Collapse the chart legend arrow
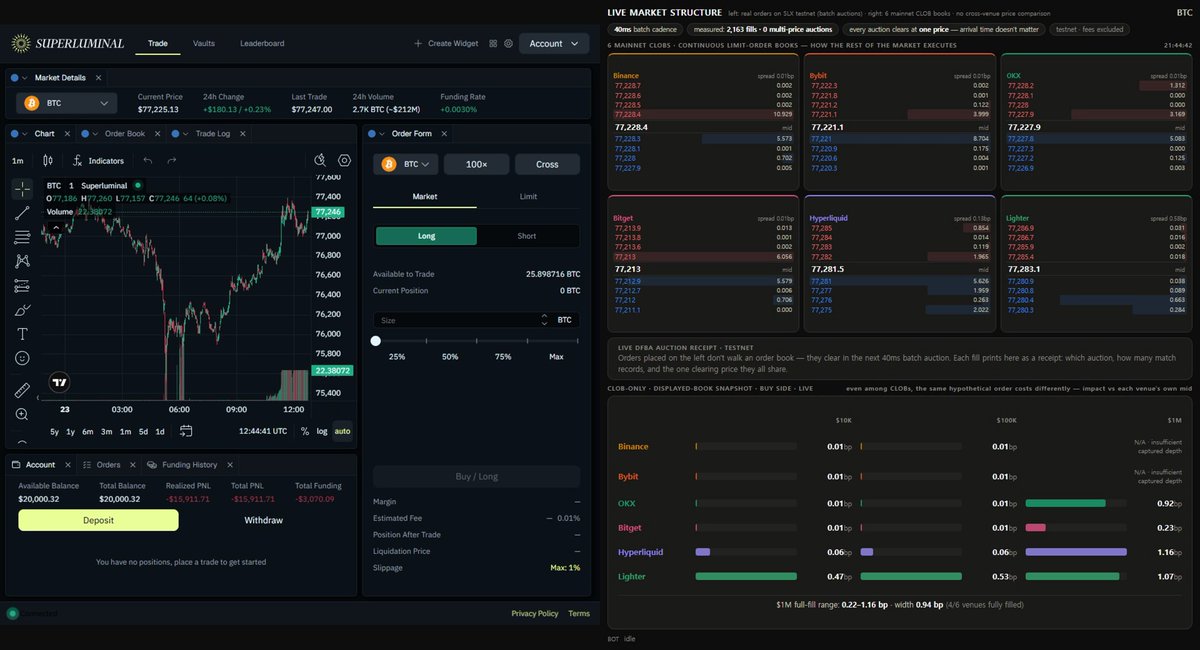The width and height of the screenshot is (1200, 650). [57, 228]
